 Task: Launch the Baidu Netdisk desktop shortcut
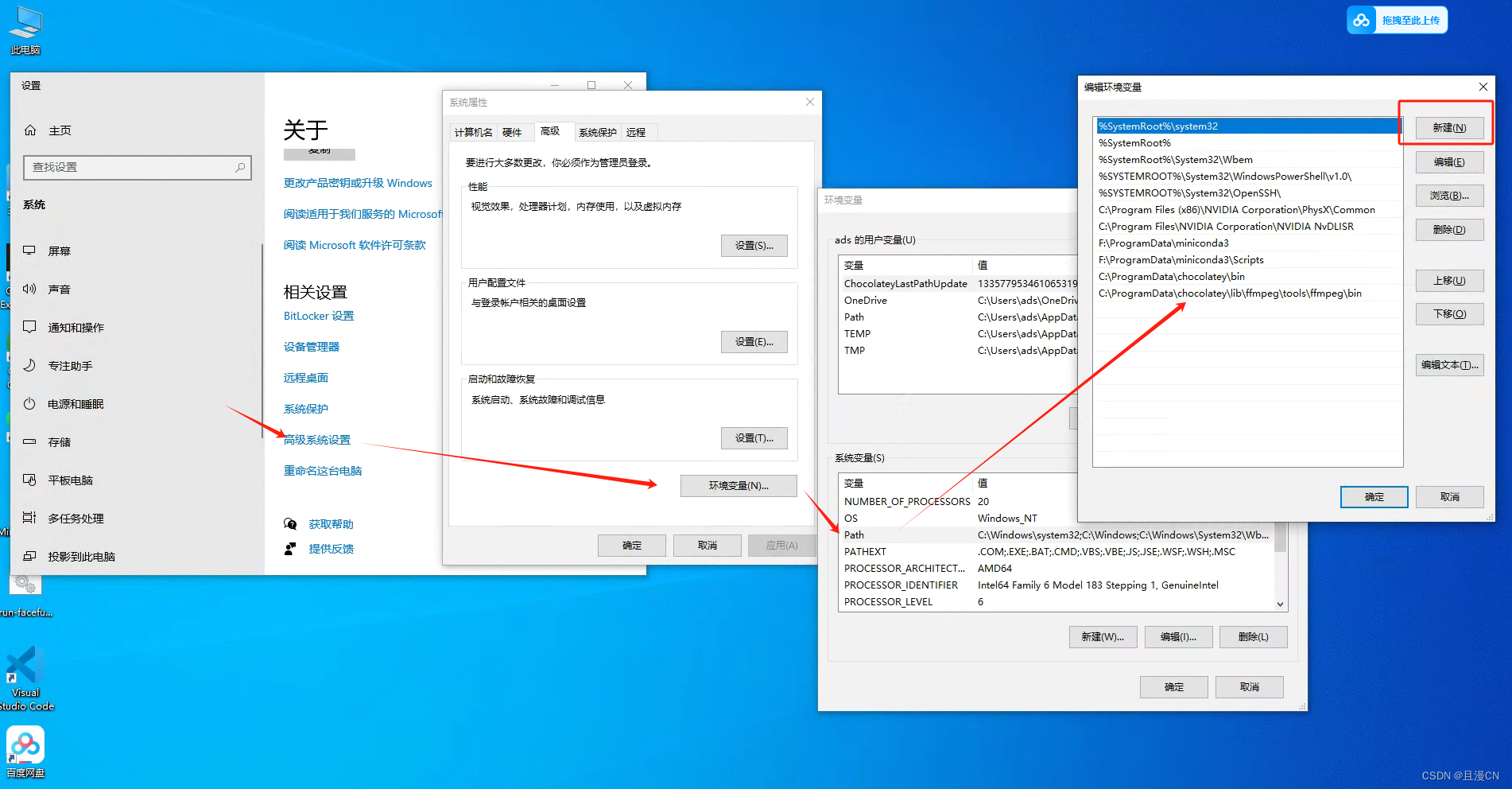25,752
